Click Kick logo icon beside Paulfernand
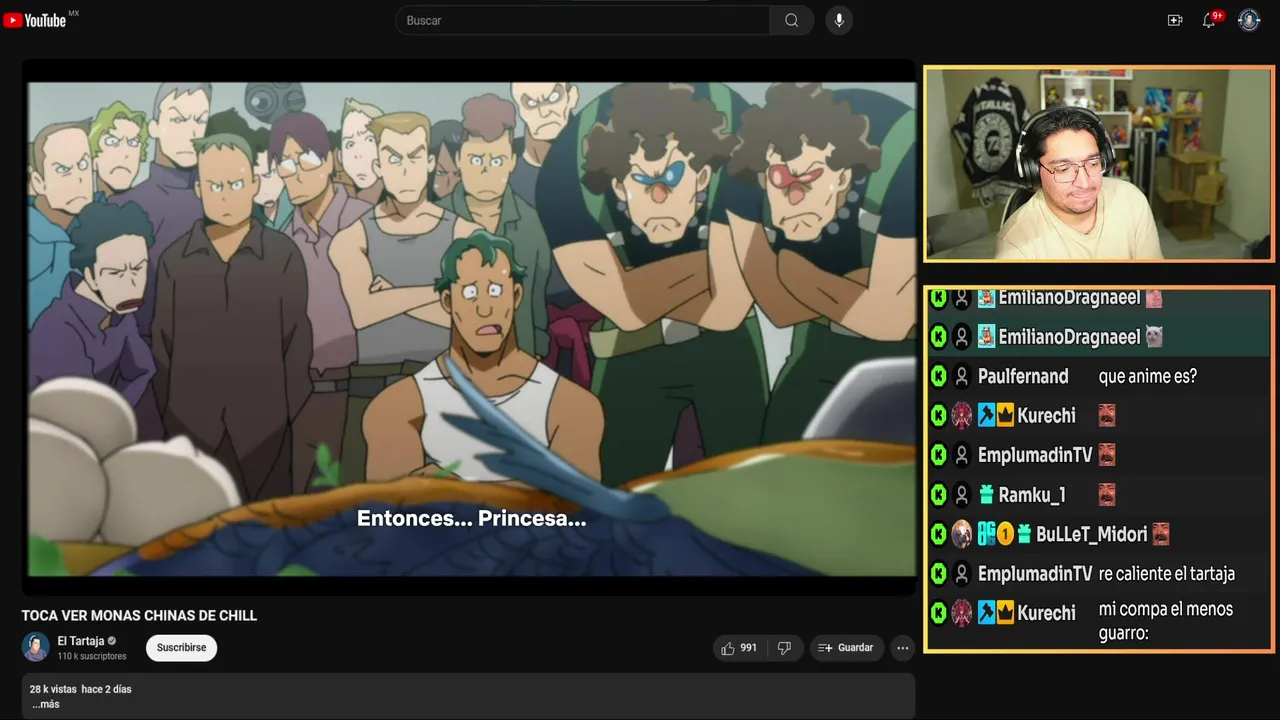 pos(938,376)
